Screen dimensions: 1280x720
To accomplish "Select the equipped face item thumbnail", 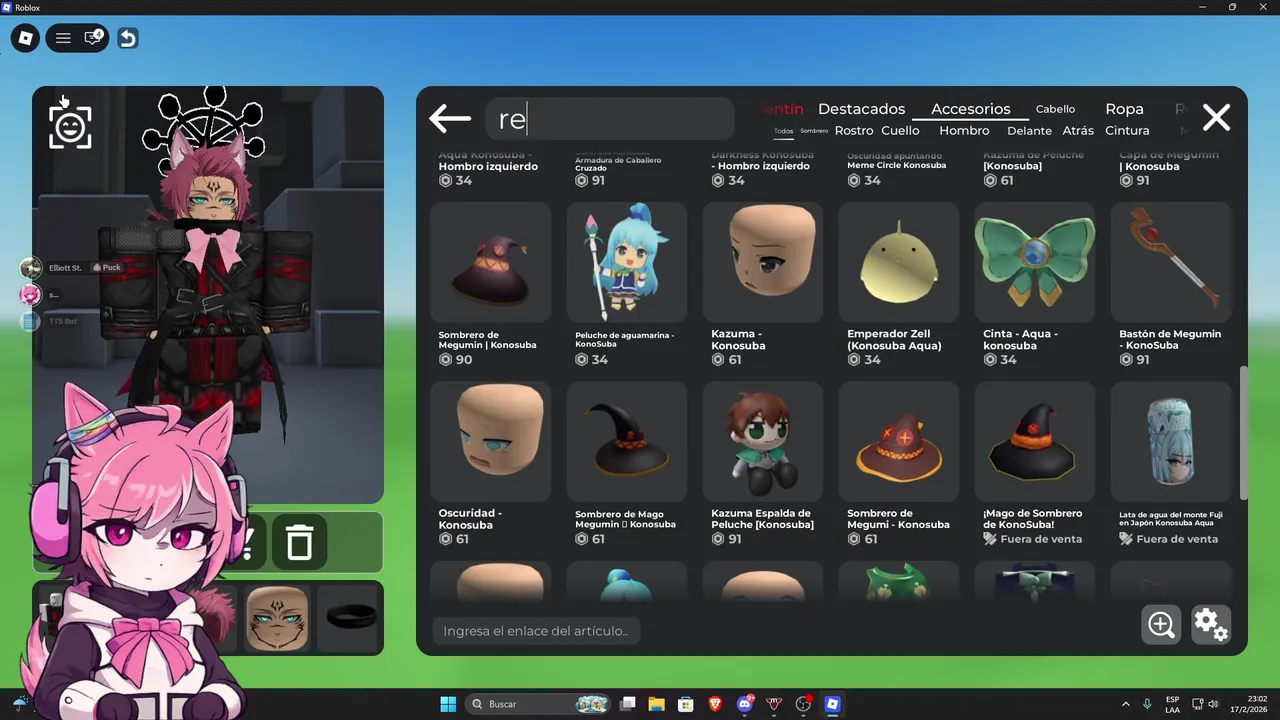I will pos(277,618).
